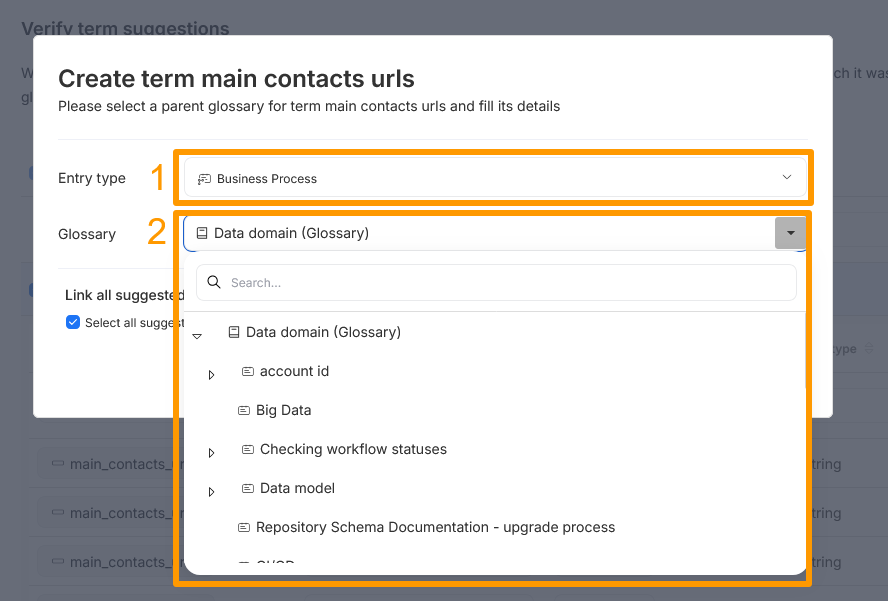Expand the account id tree node
Image resolution: width=888 pixels, height=601 pixels.
[x=212, y=375]
